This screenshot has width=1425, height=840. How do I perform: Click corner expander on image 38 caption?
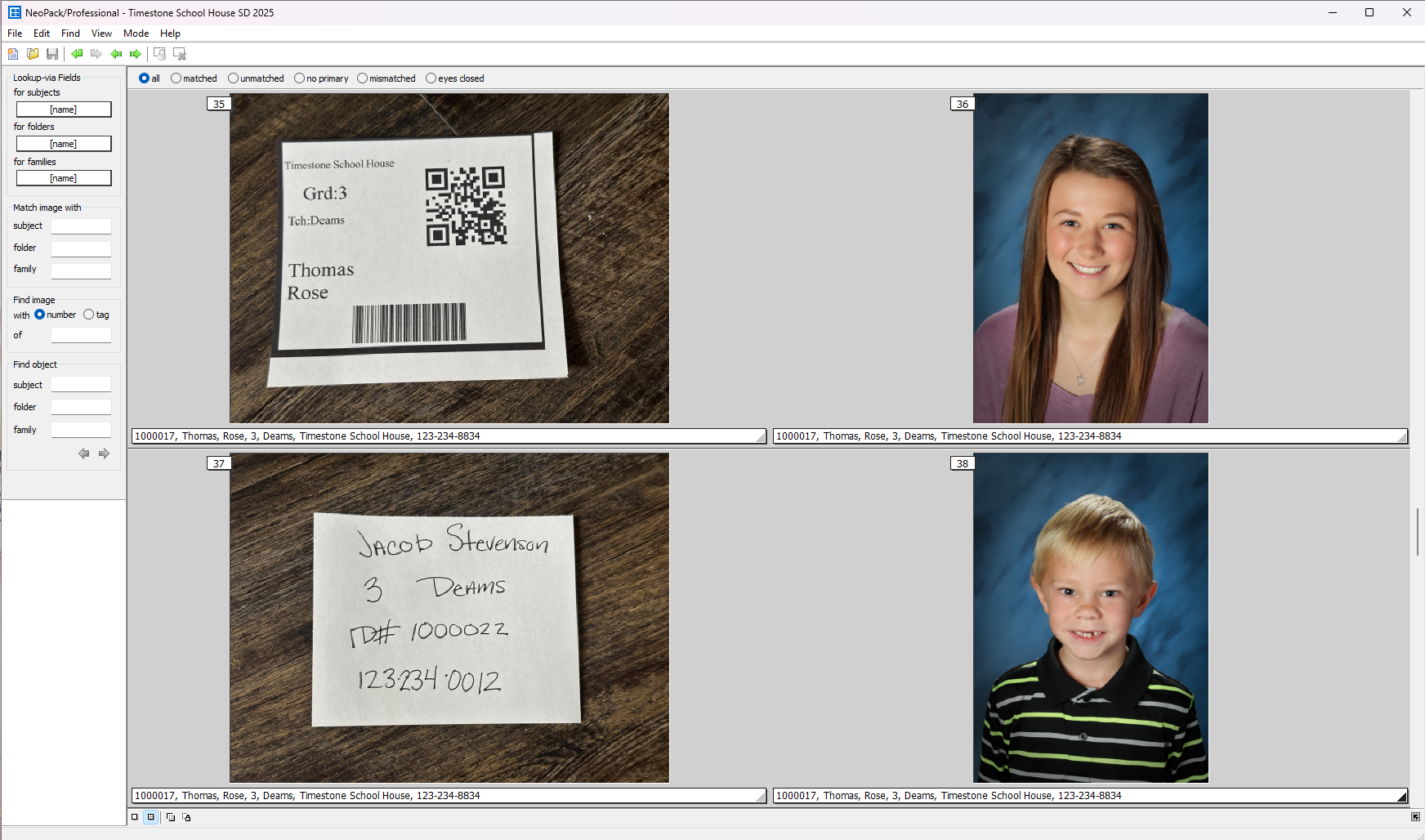click(x=1402, y=798)
